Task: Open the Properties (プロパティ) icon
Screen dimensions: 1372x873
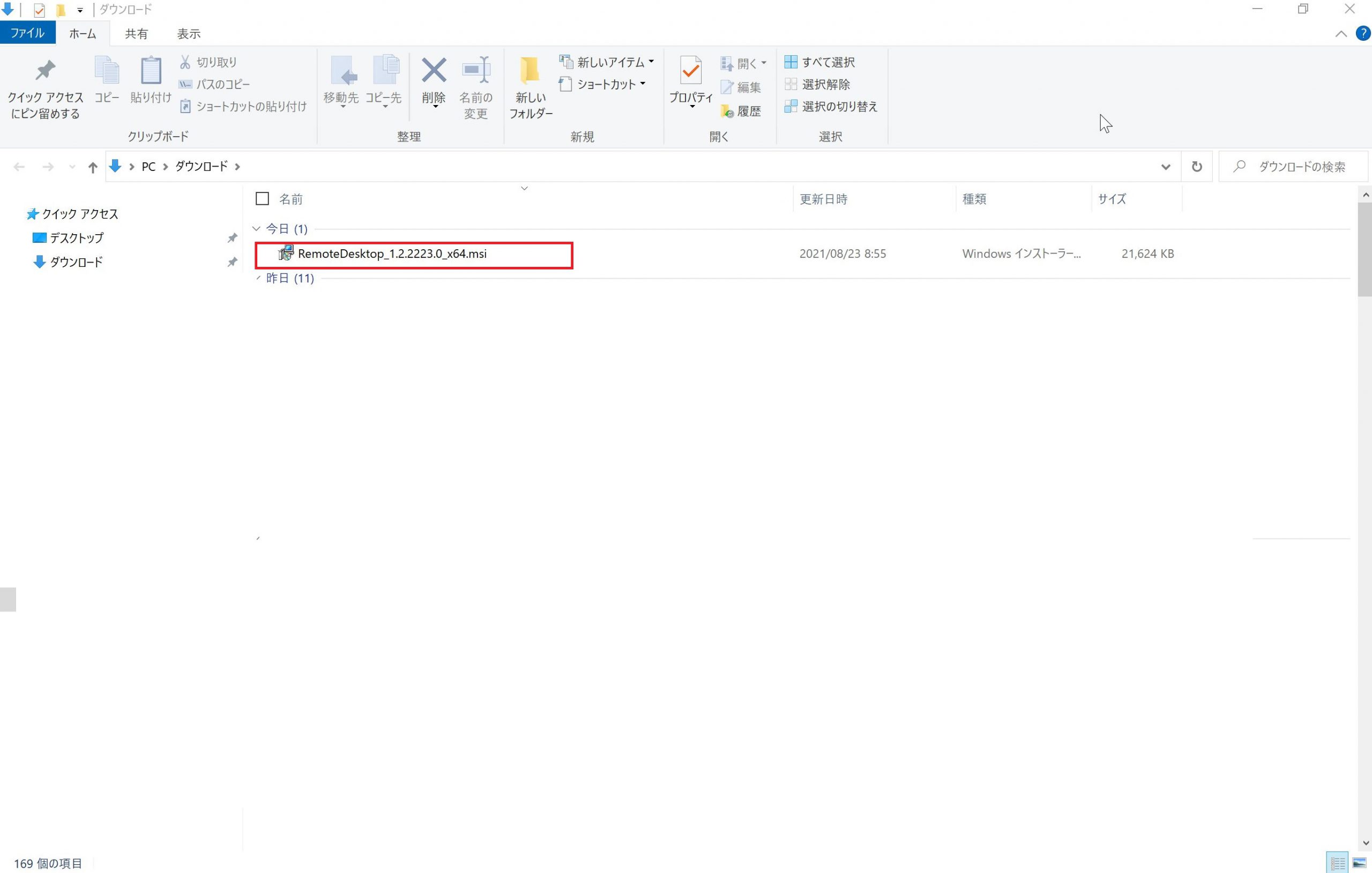Action: pos(691,71)
